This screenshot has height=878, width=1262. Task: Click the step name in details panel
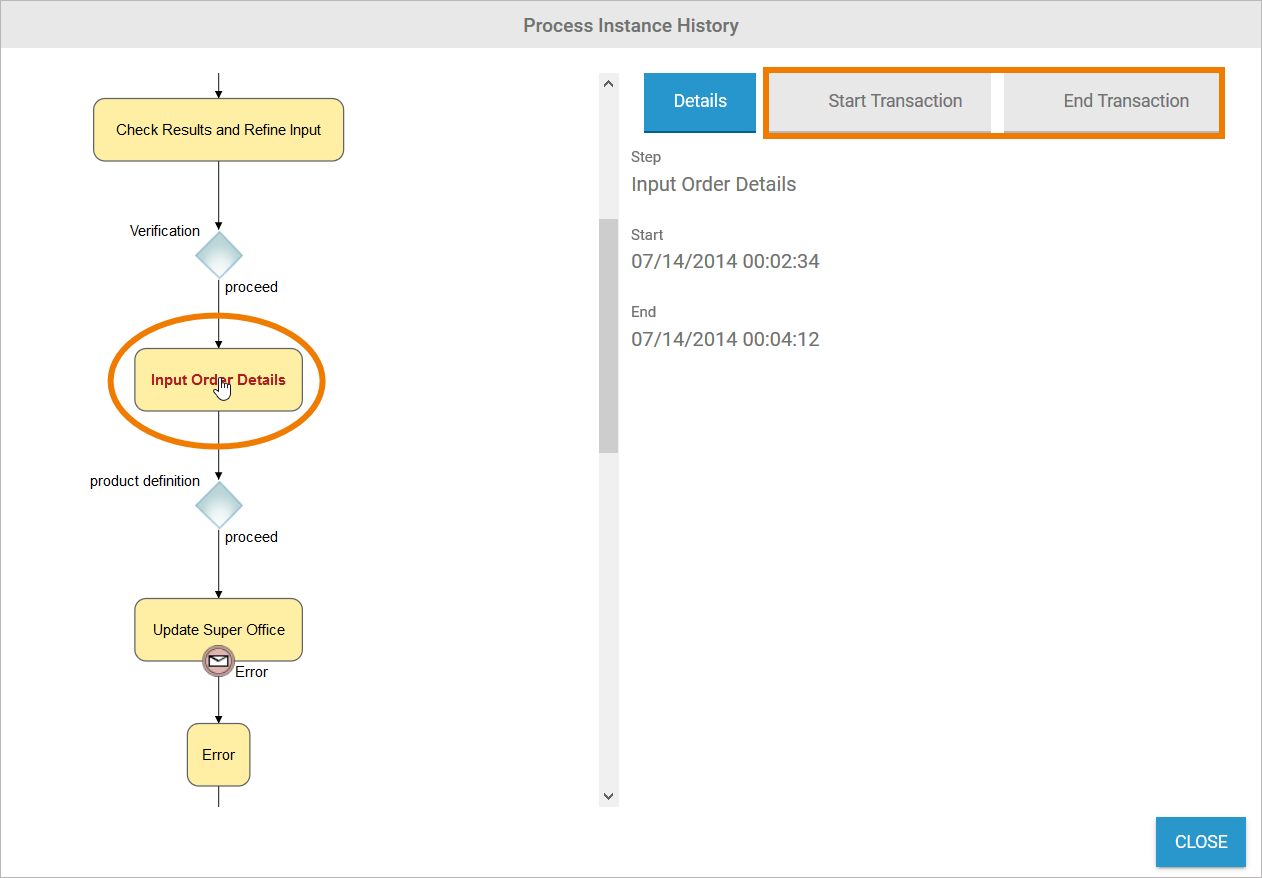[x=714, y=184]
